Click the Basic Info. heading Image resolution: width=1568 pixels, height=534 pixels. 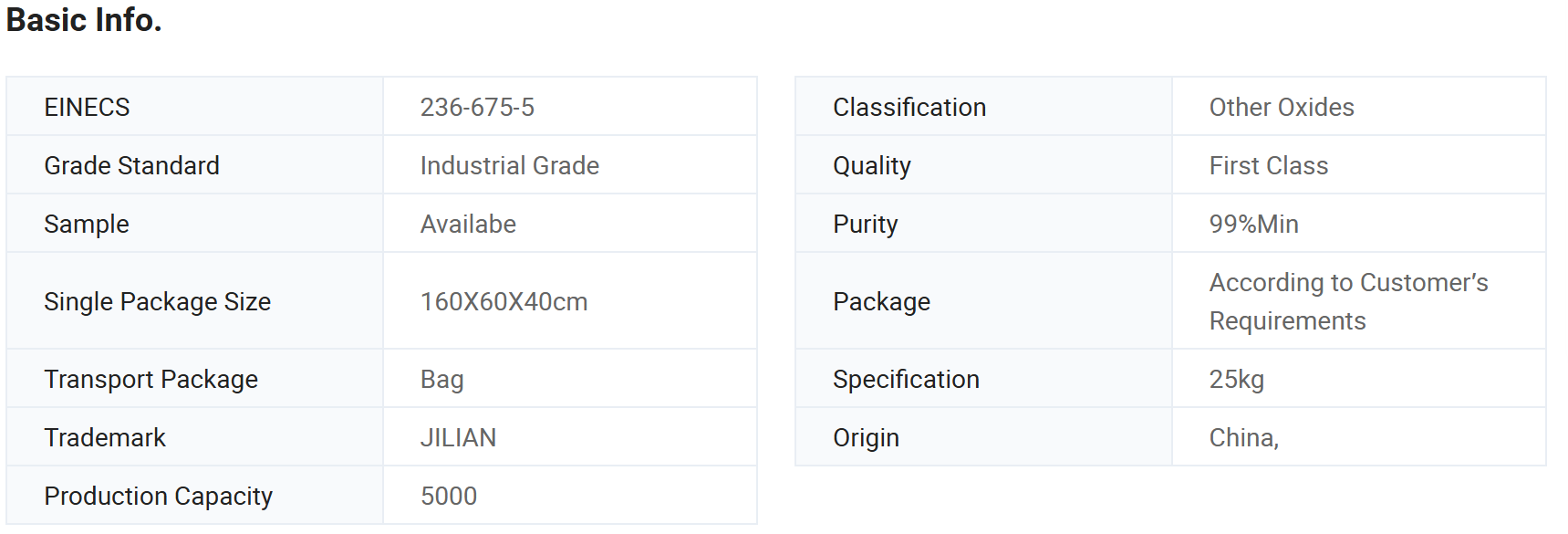tap(84, 20)
